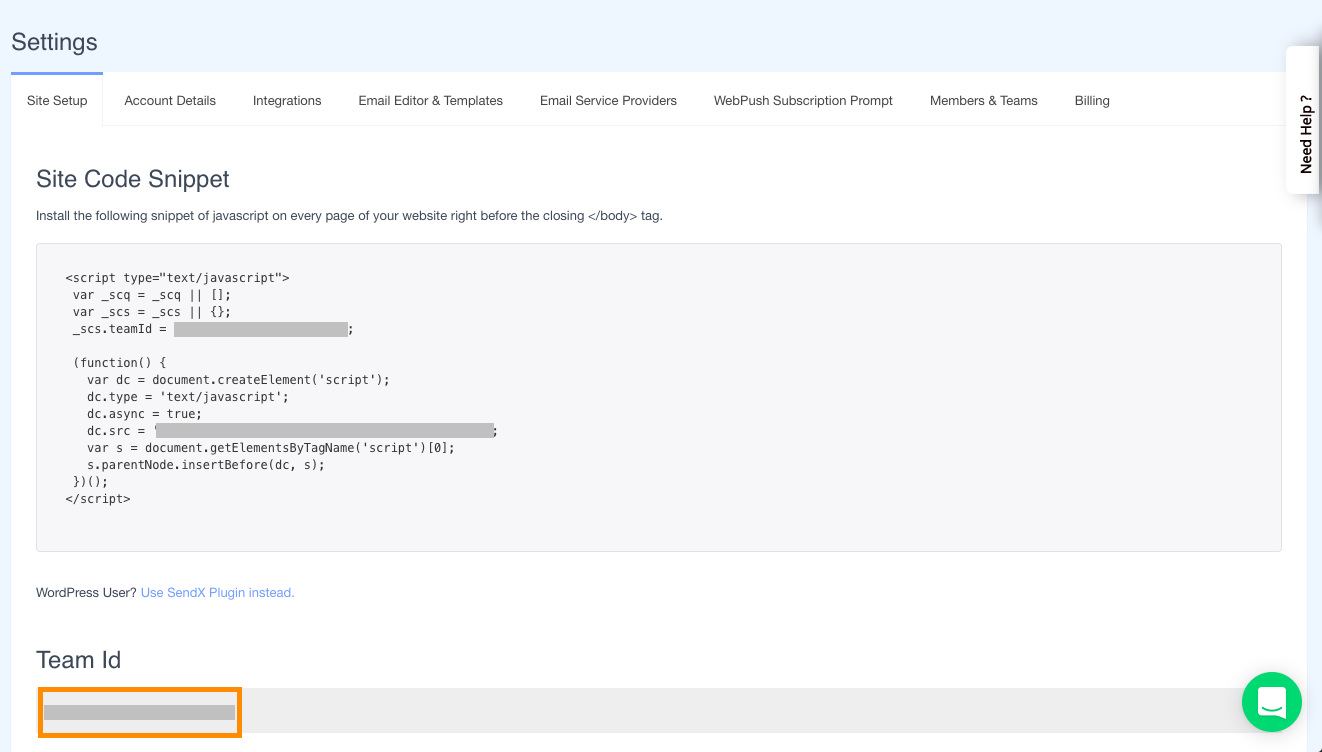Click the Site Code Snippet heading
The height and width of the screenshot is (752, 1322).
[133, 179]
